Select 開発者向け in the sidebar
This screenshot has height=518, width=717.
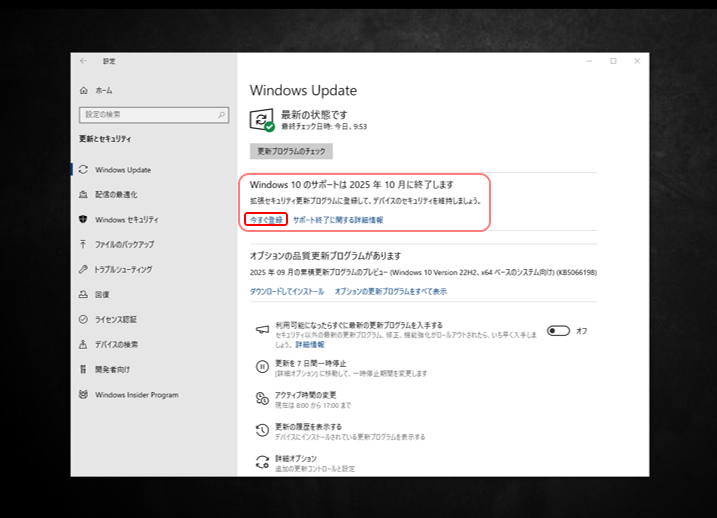pyautogui.click(x=112, y=369)
